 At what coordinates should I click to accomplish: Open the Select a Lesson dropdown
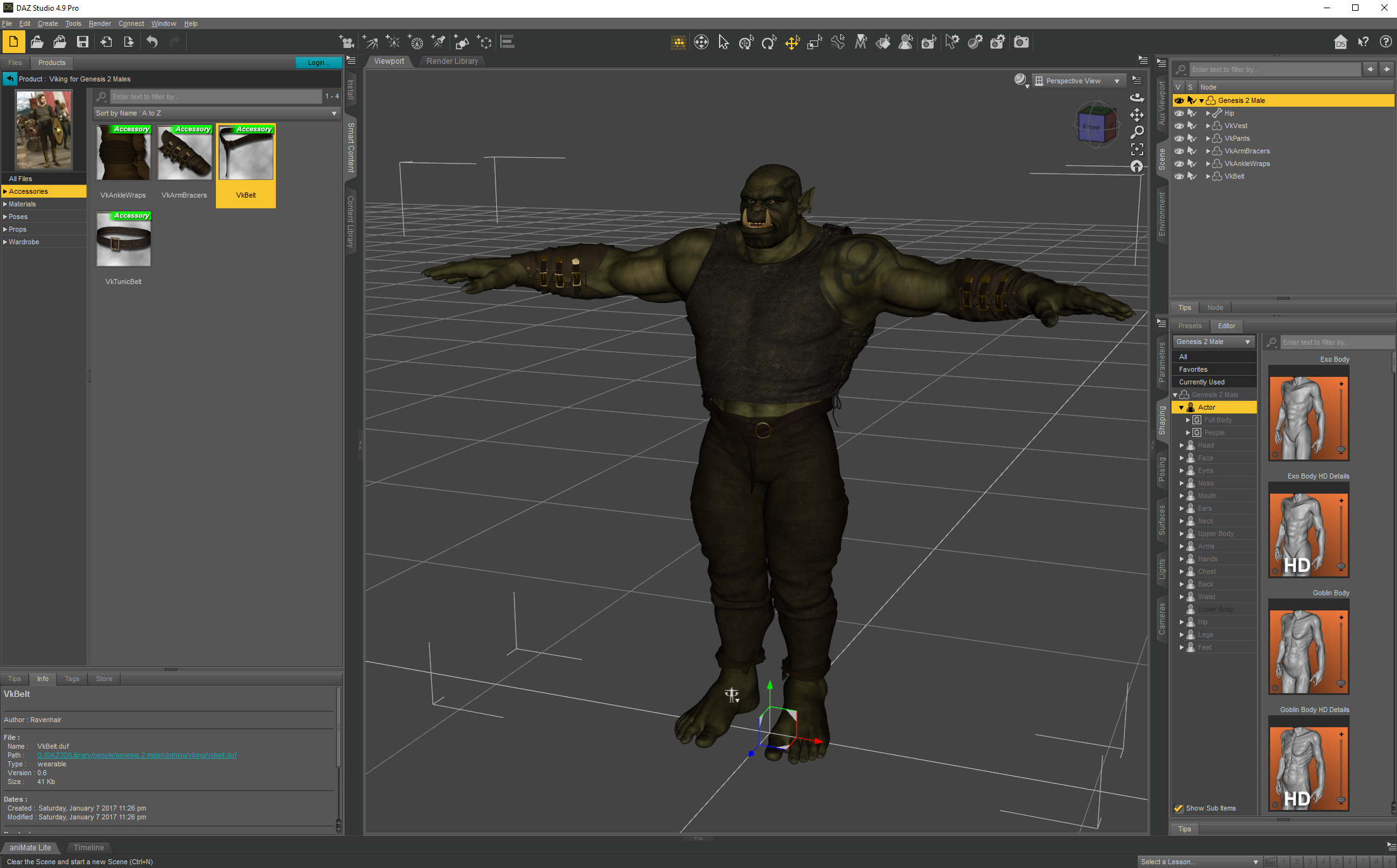(1199, 862)
